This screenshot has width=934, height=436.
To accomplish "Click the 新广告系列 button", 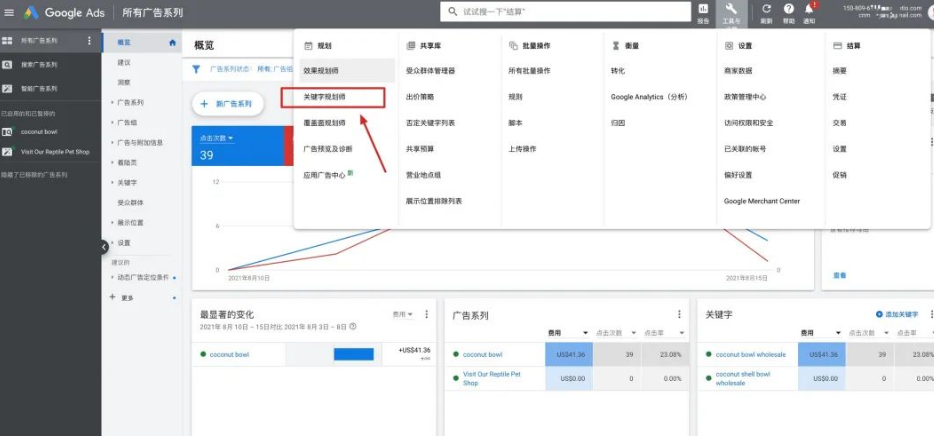I will click(227, 104).
